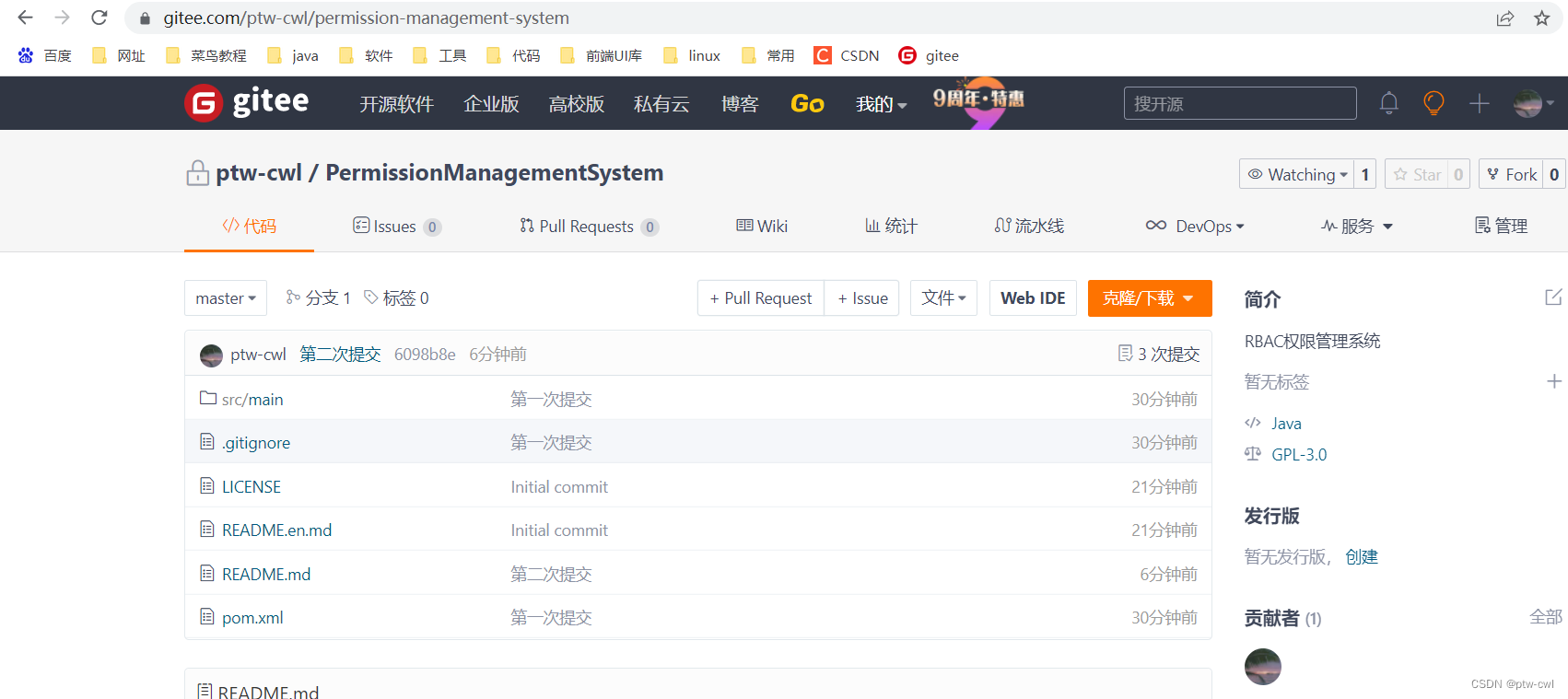
Task: Launch the Web IDE
Action: tap(1033, 298)
